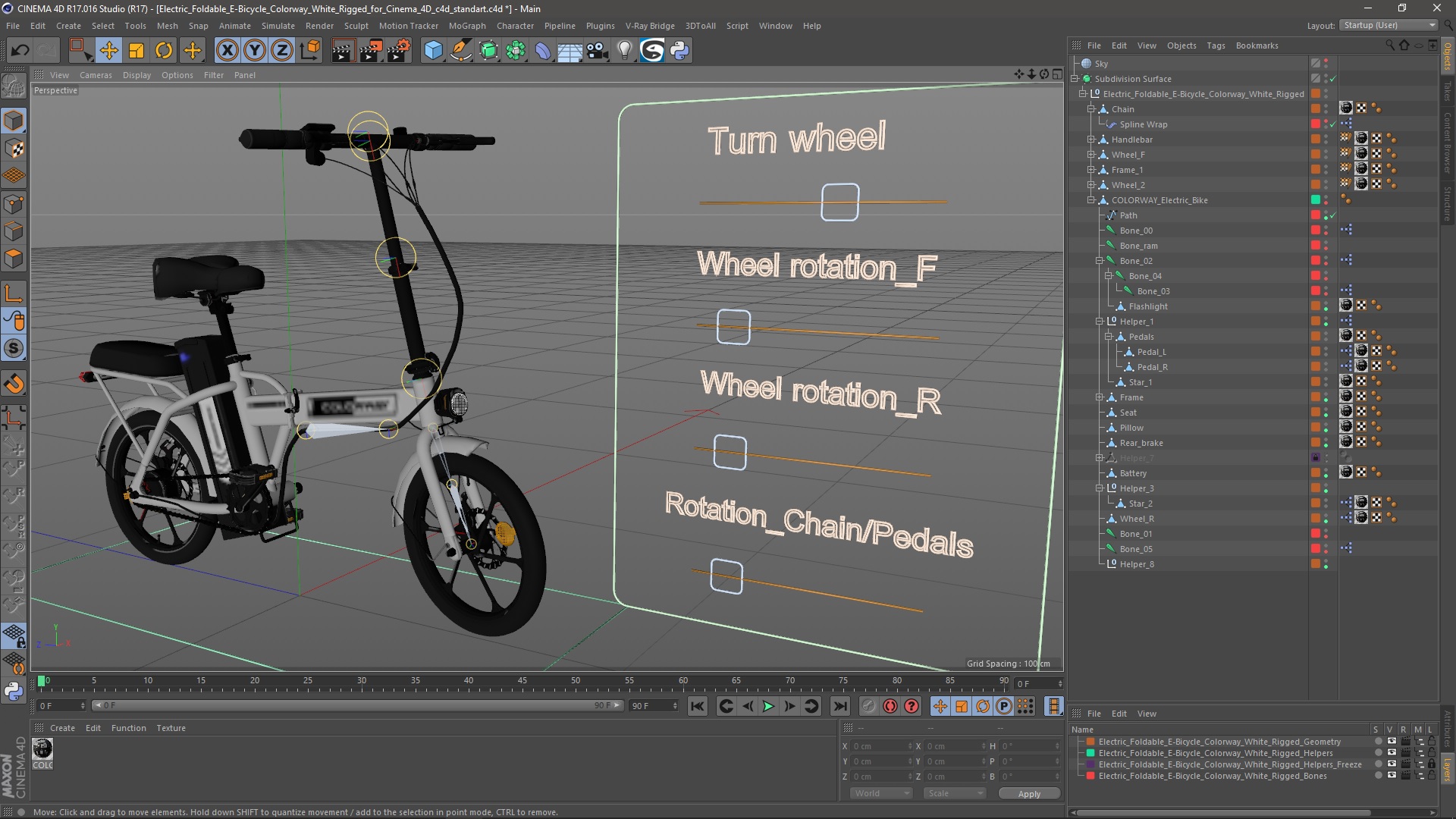Screen dimensions: 1456x819
Task: Open the MoGraph menu
Action: tap(467, 26)
